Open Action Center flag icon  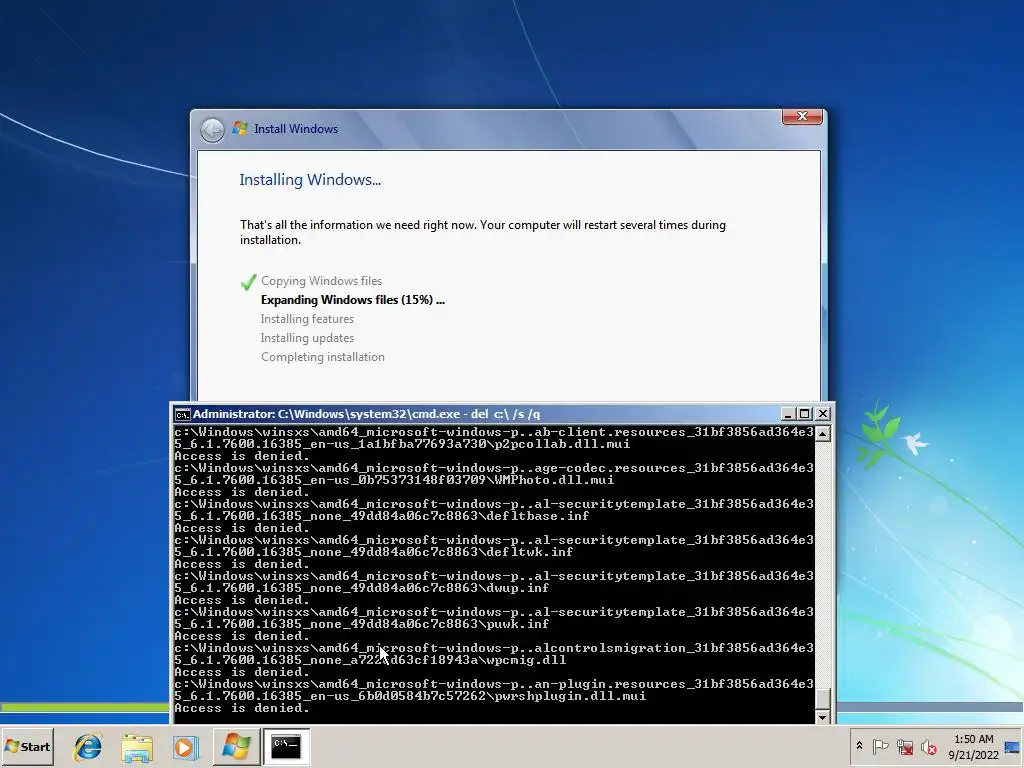coord(880,746)
